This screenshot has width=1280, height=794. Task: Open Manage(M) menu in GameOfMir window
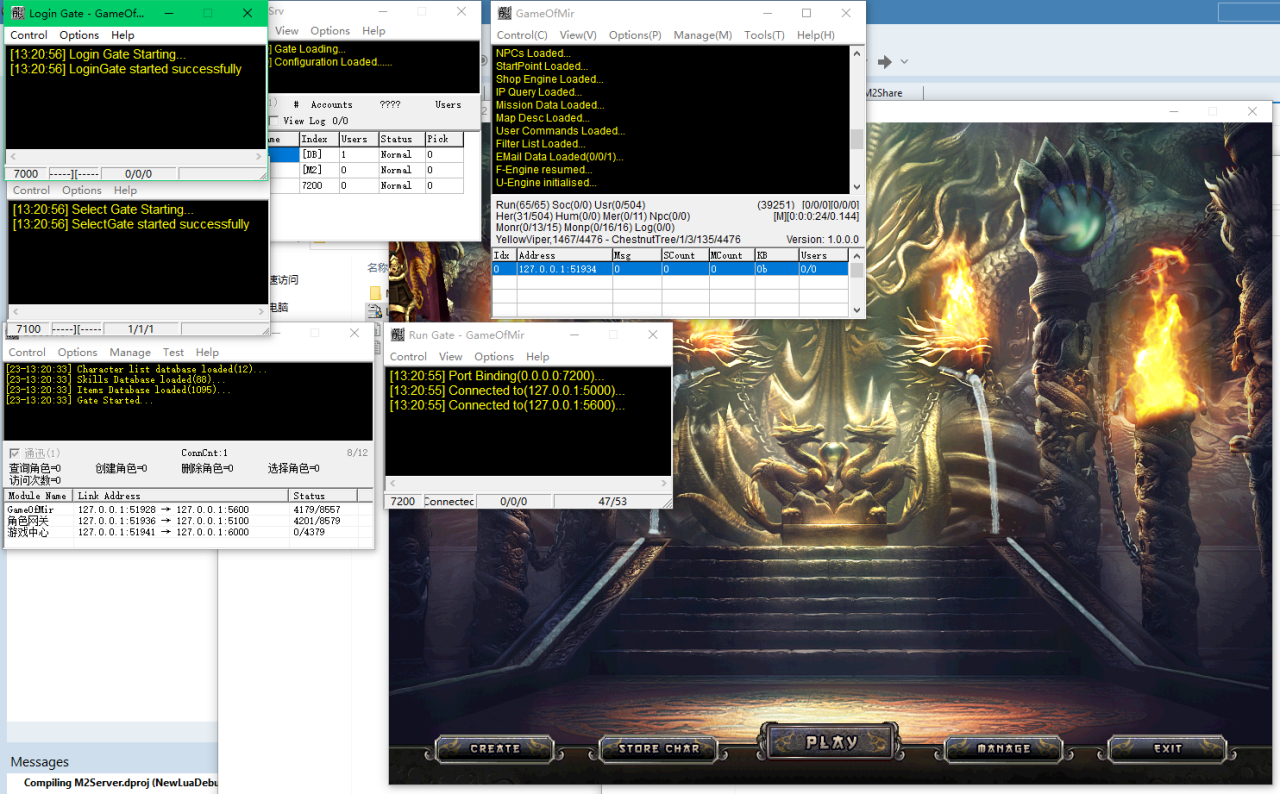pyautogui.click(x=703, y=35)
